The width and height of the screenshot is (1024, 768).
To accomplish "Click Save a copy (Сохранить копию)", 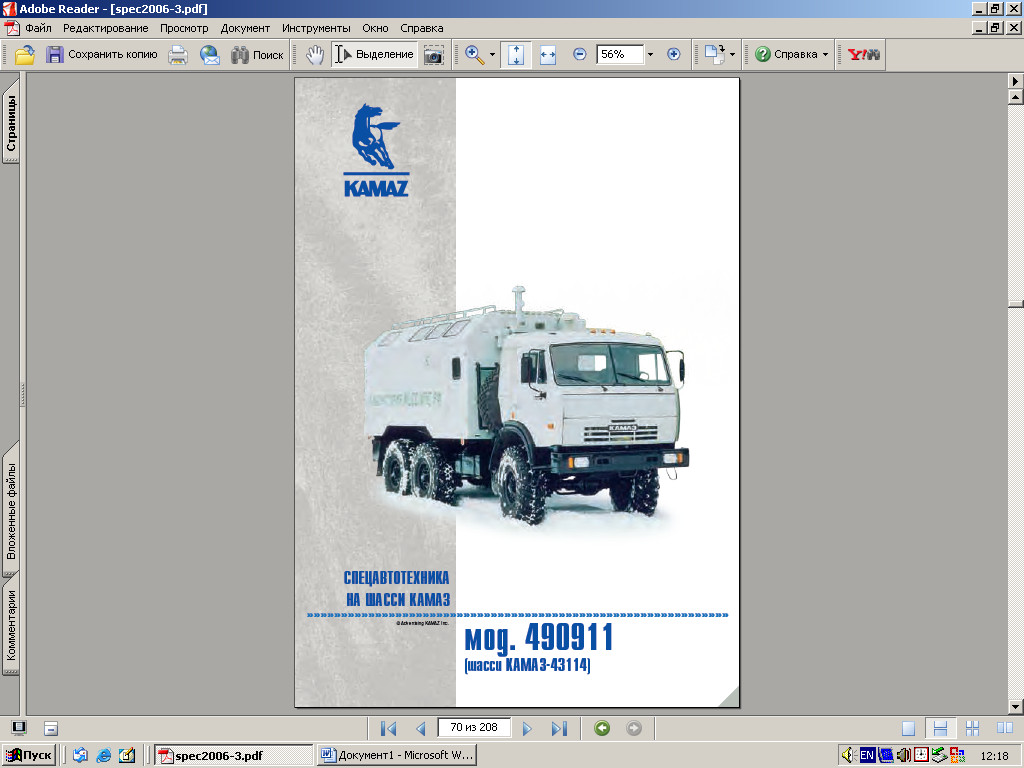I will pyautogui.click(x=102, y=55).
